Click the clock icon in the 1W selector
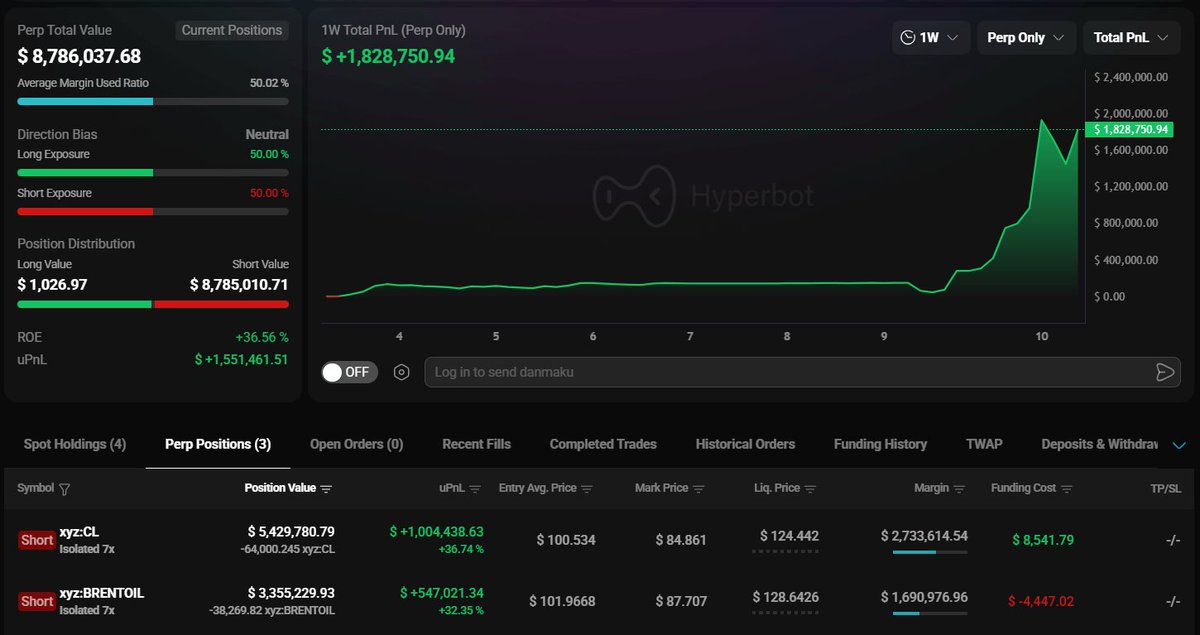The height and width of the screenshot is (635, 1200). click(x=908, y=38)
